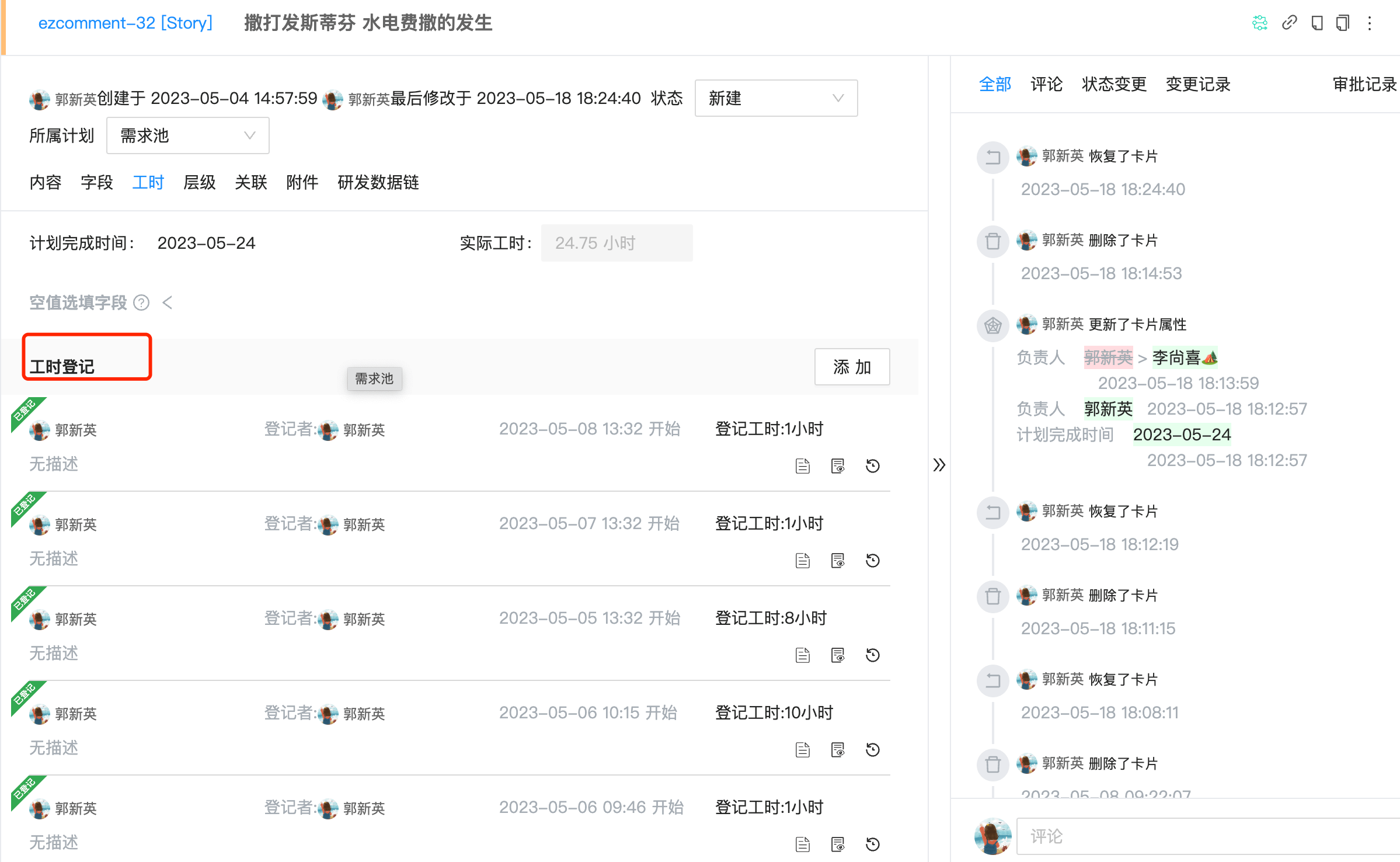Click the history icon for 10小时 work log

873,750
